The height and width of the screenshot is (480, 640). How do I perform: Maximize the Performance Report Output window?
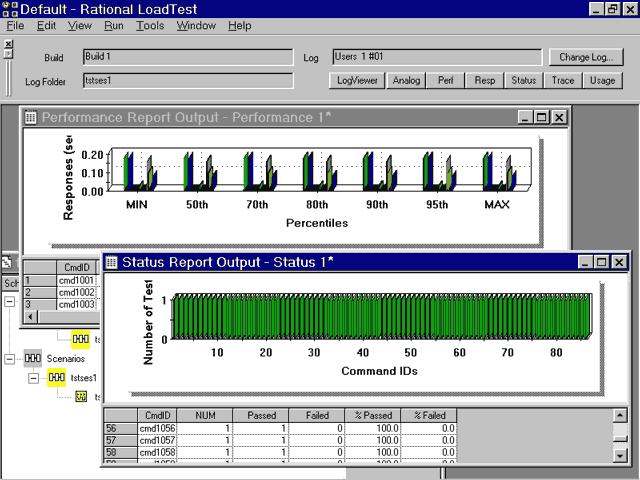tap(542, 118)
